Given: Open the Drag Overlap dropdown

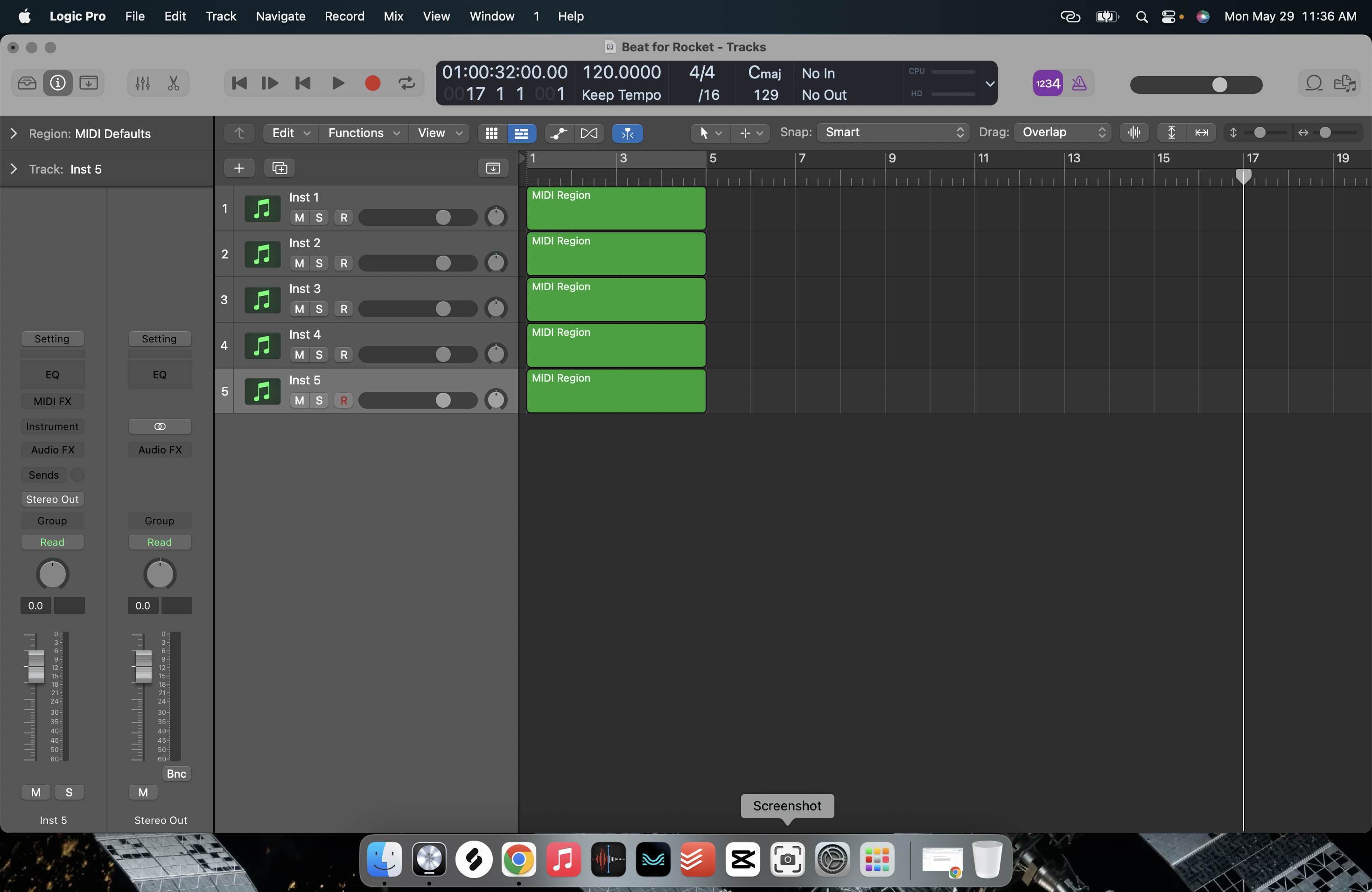Looking at the screenshot, I should [1063, 132].
